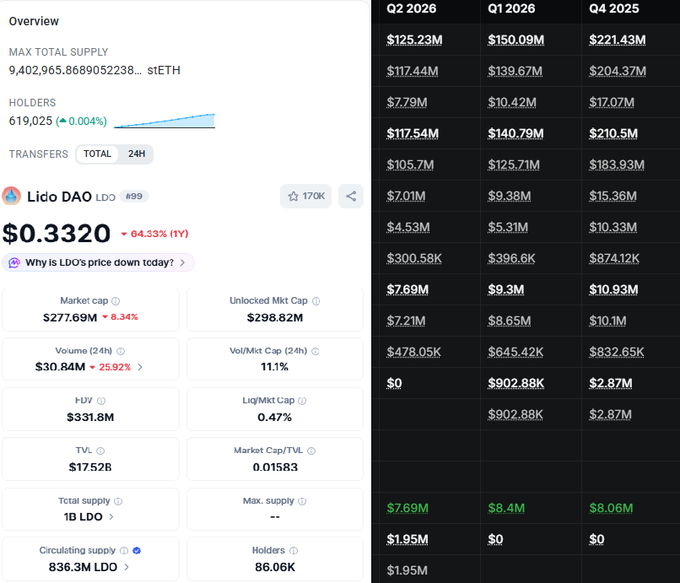Open info icon next to FDV
Screen dimensions: 680x583
pyautogui.click(x=101, y=400)
